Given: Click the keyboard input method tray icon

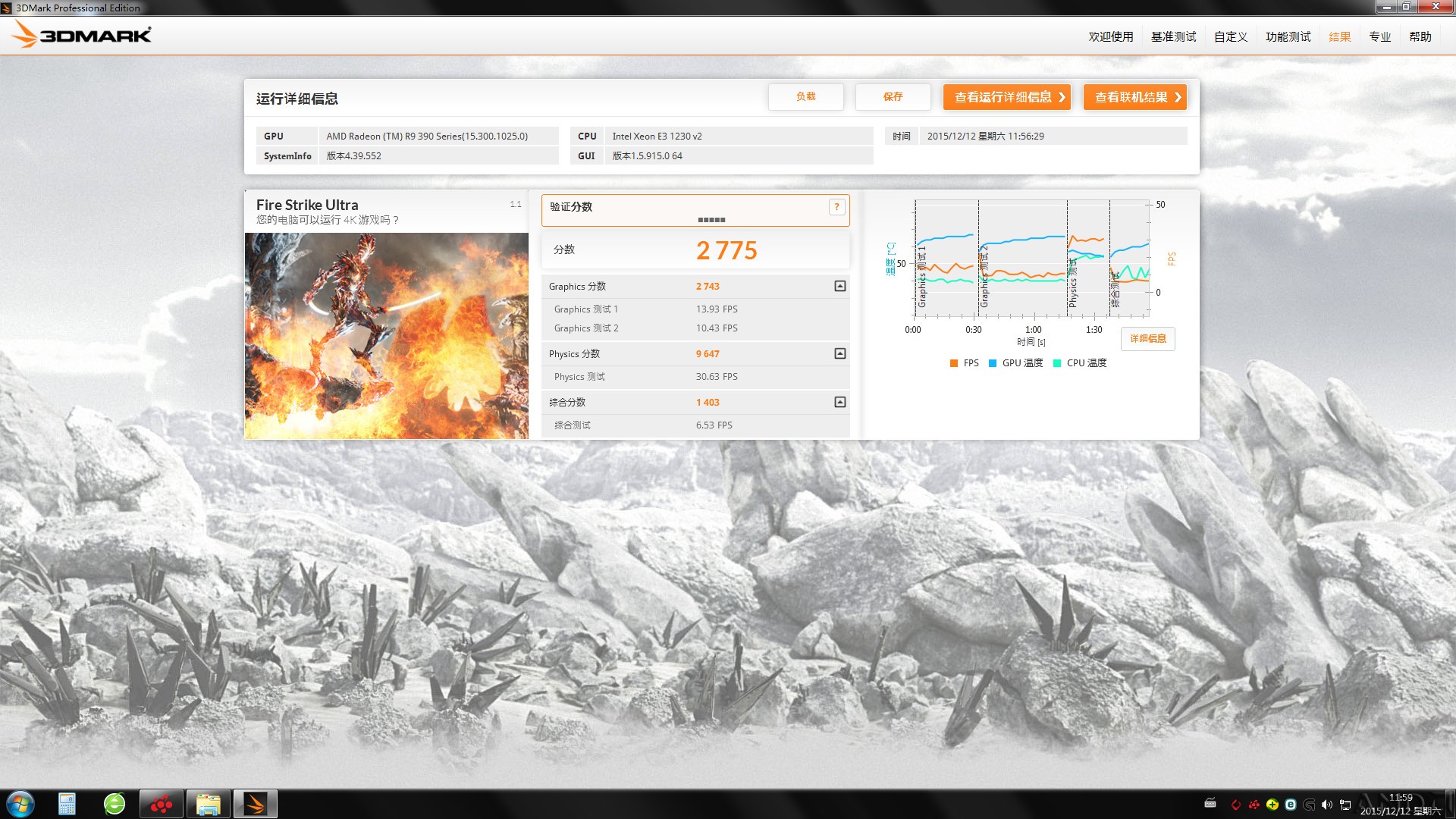Looking at the screenshot, I should pos(1210,803).
